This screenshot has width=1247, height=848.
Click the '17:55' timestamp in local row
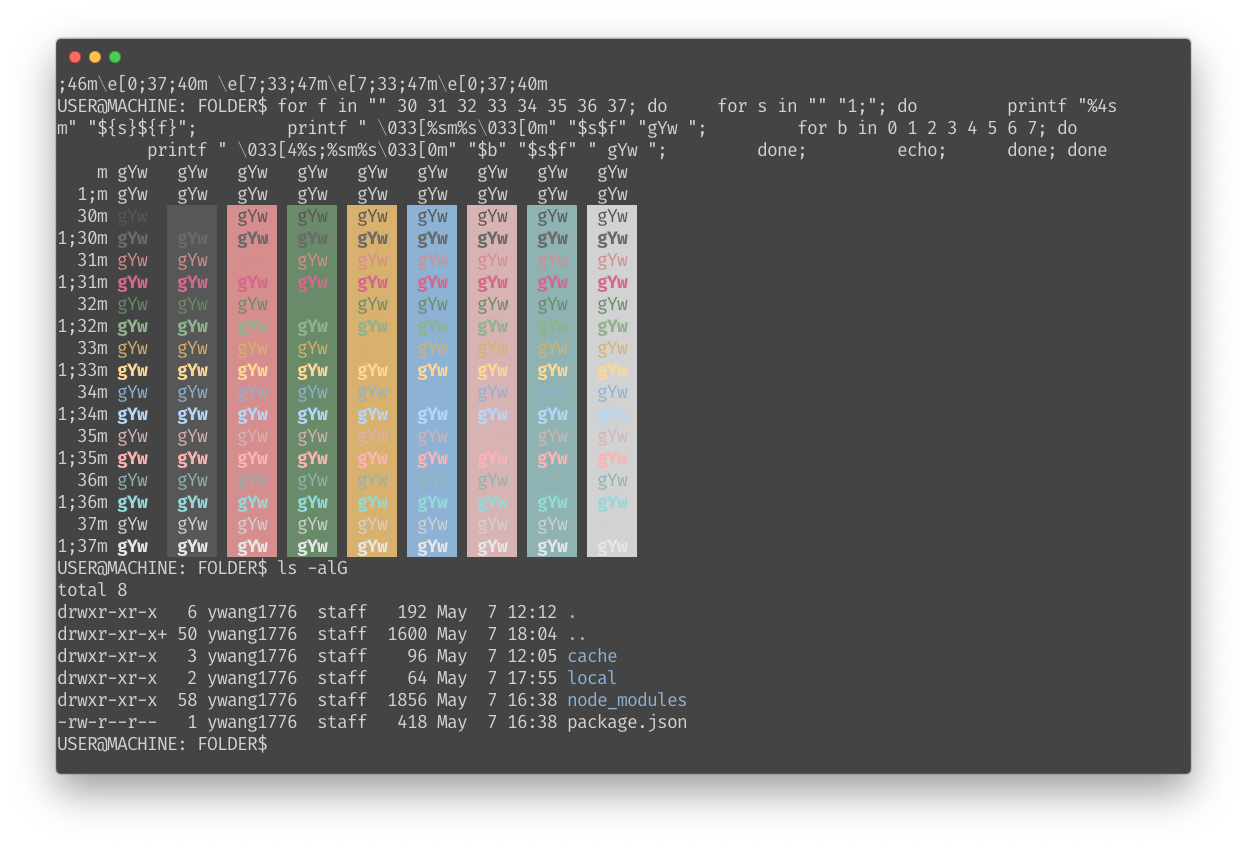(532, 678)
